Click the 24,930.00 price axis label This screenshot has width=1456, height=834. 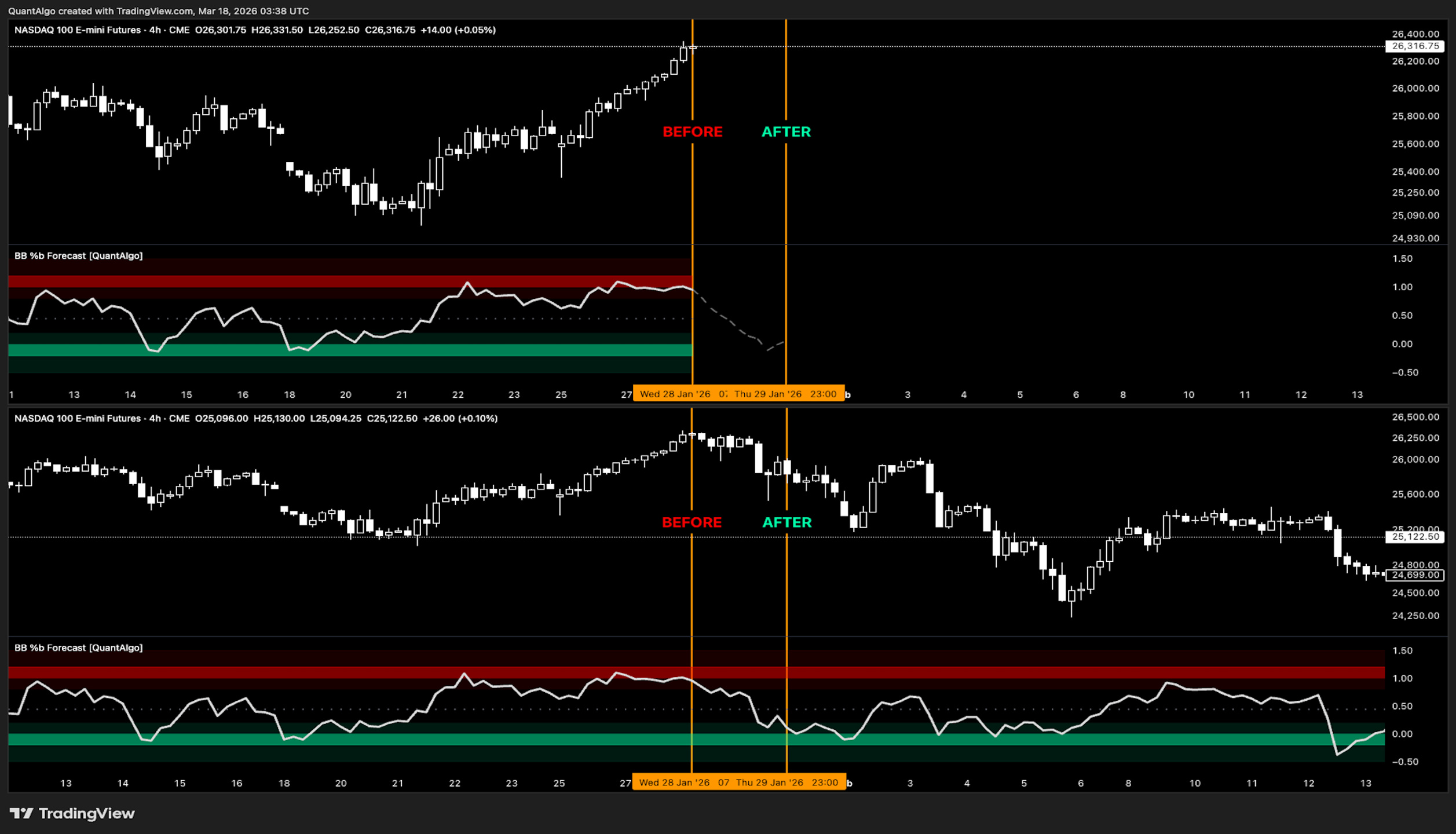tap(1415, 239)
